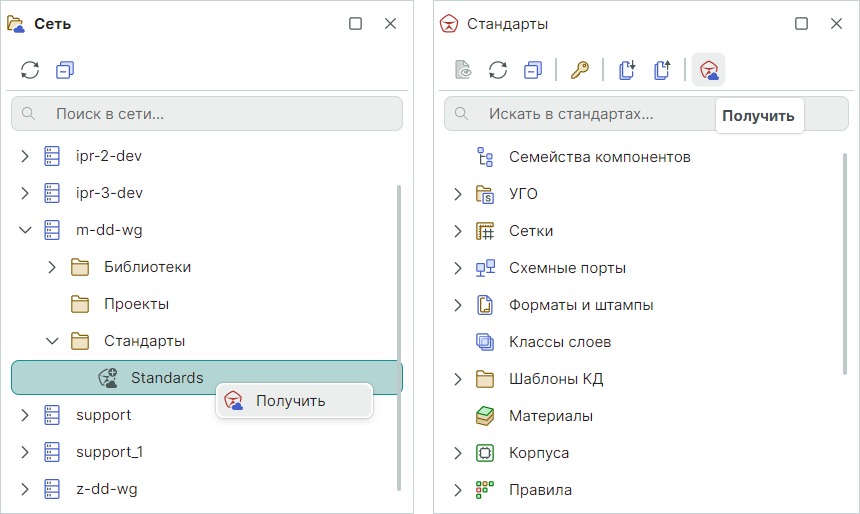
Task: Select the support_1 label
Action: [110, 452]
